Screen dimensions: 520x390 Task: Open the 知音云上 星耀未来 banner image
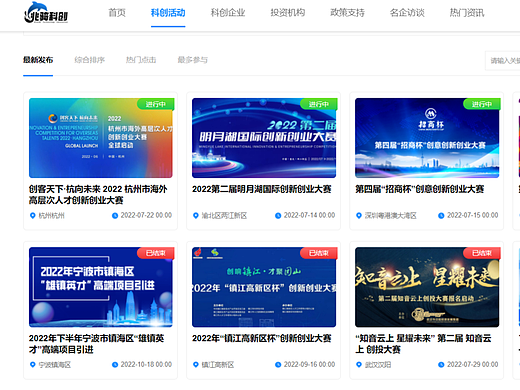coord(427,287)
